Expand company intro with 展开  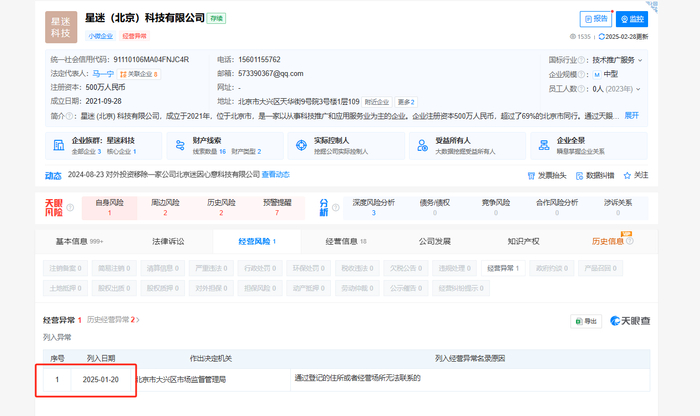click(x=632, y=116)
